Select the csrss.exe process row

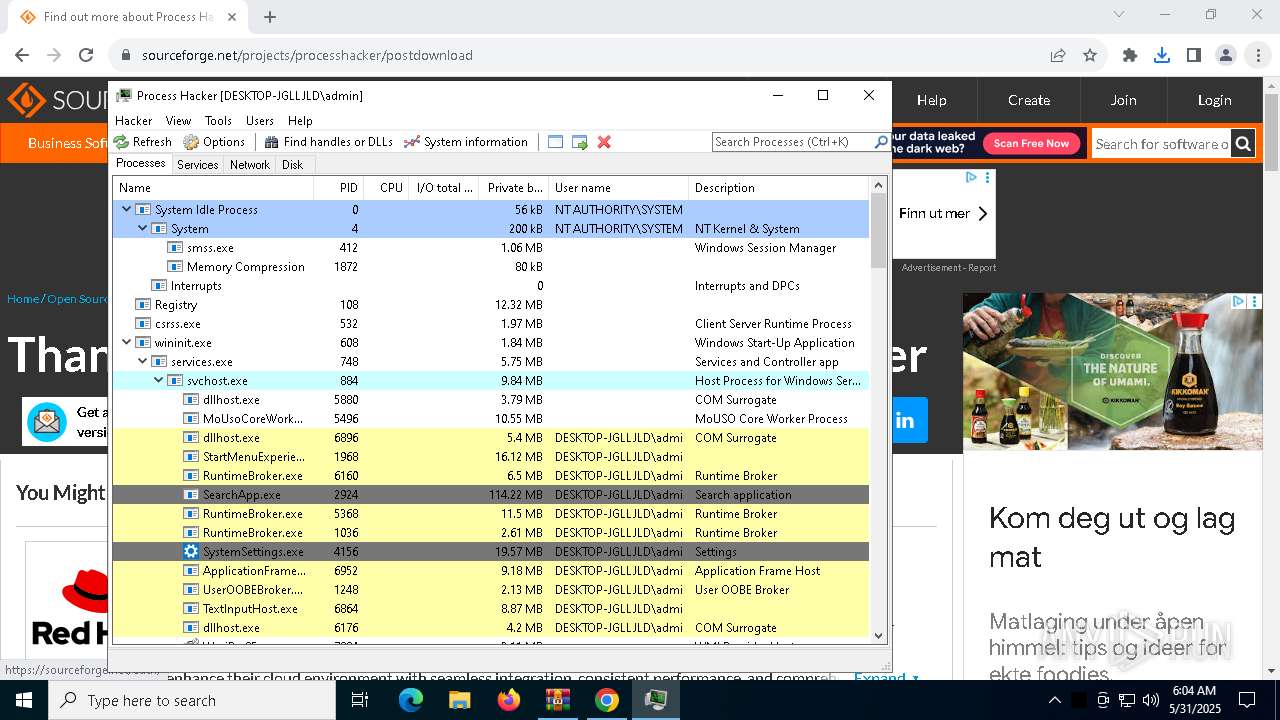coord(491,324)
